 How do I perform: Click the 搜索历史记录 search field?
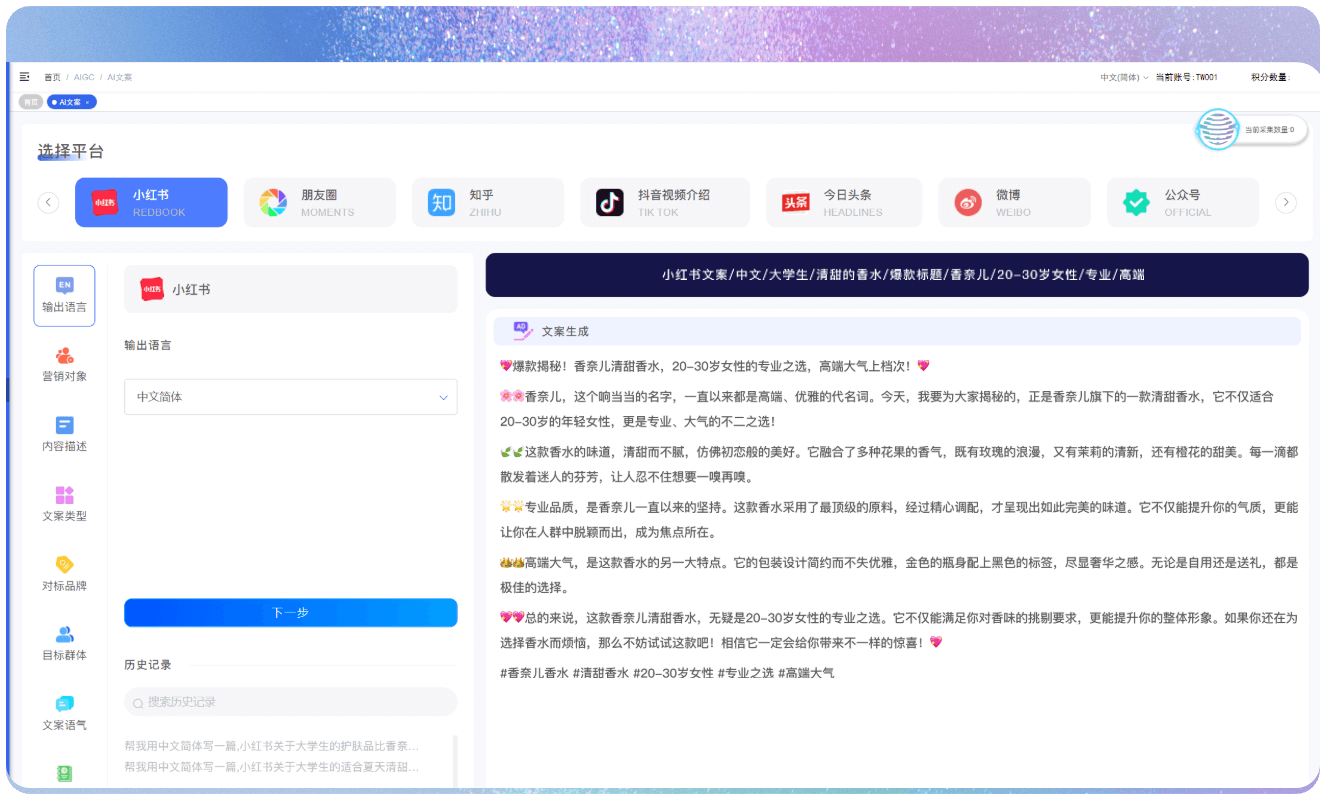290,702
